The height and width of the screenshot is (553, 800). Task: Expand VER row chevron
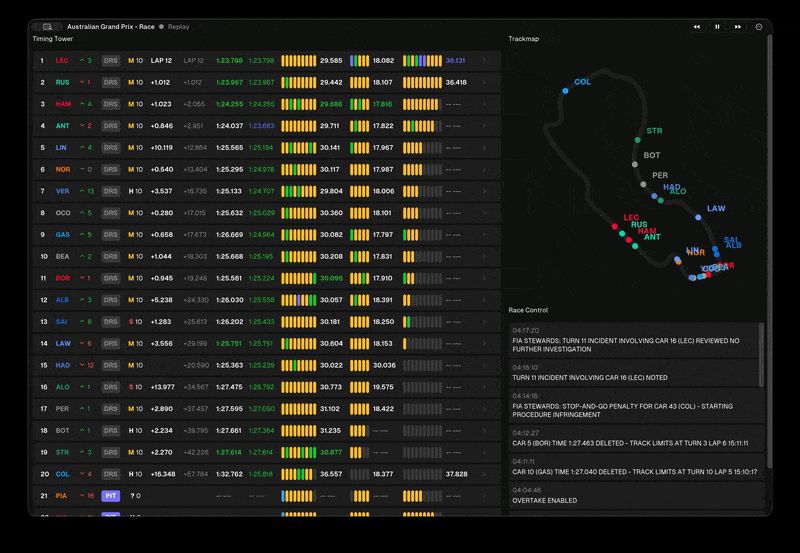pyautogui.click(x=484, y=191)
